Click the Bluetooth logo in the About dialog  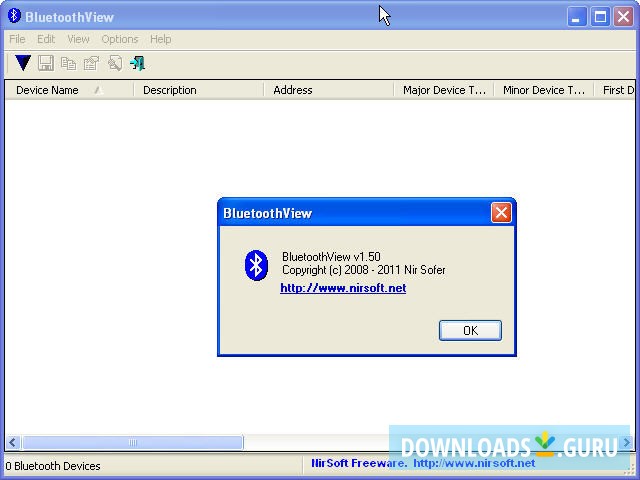[x=256, y=265]
